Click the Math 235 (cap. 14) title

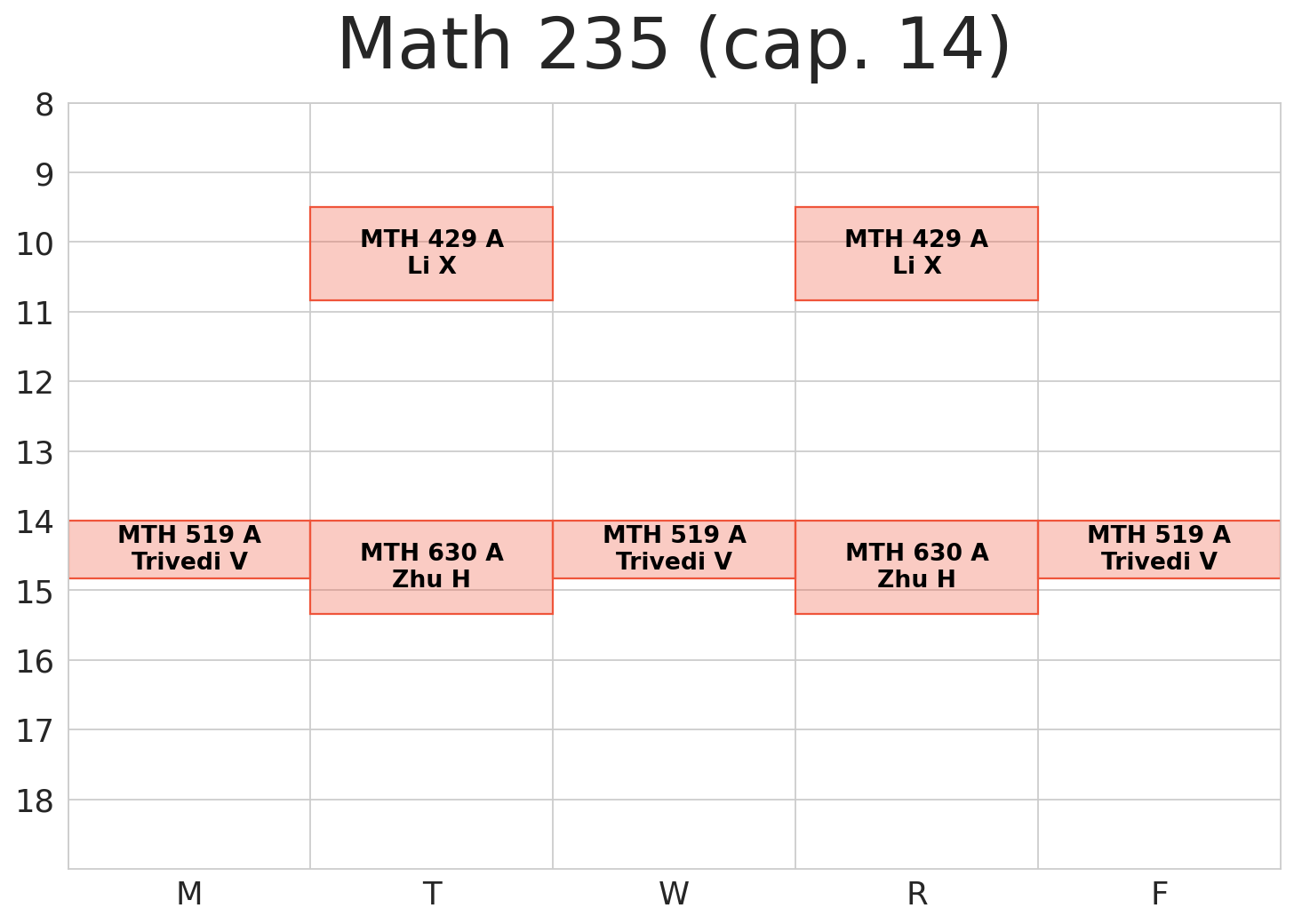674,46
